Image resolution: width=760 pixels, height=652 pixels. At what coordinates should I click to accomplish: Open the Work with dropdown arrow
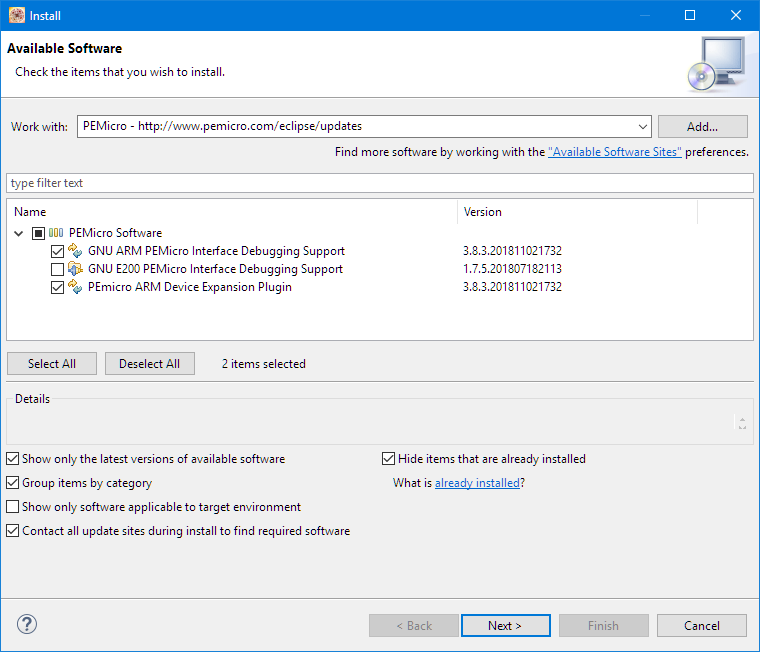(x=643, y=127)
